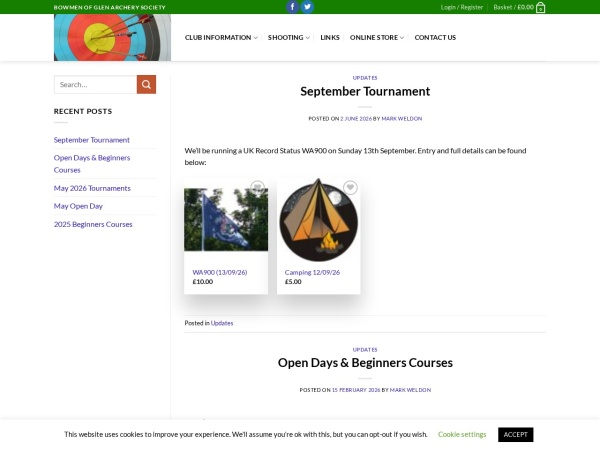Open 2025 Beginners Courses post
Viewport: 600px width, 450px height.
click(x=93, y=224)
